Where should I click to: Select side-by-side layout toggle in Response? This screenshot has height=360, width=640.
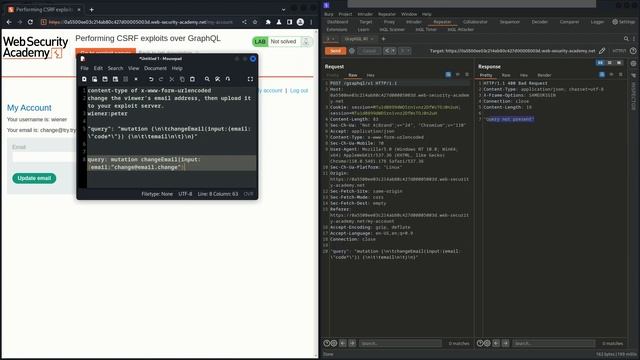click(x=600, y=63)
